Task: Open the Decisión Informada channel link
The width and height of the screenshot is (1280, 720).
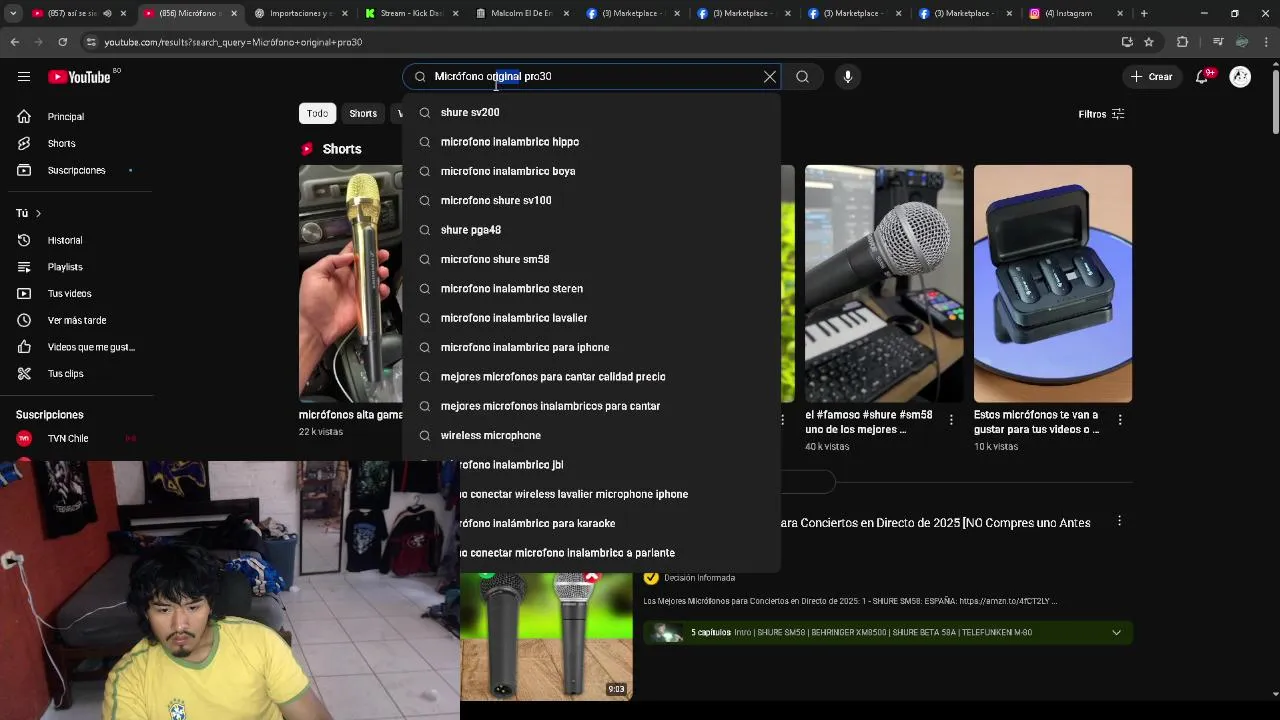Action: 699,578
